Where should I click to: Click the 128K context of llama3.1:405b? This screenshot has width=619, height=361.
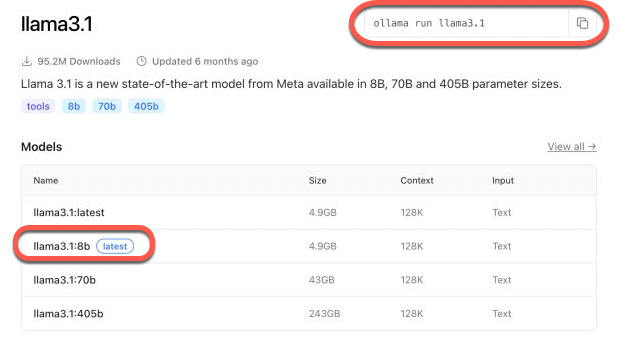coord(412,314)
